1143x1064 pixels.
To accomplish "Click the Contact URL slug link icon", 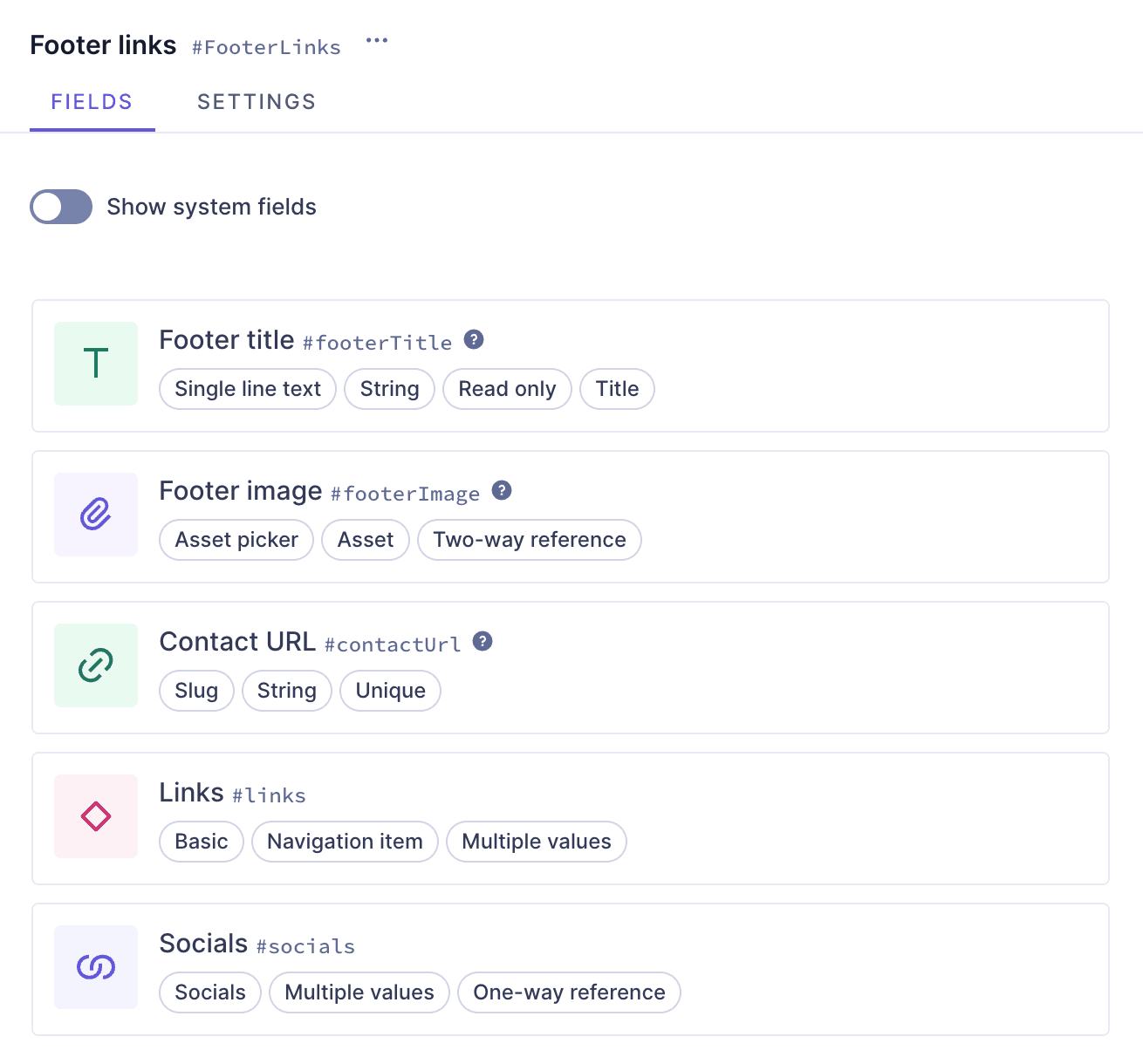I will (x=96, y=665).
